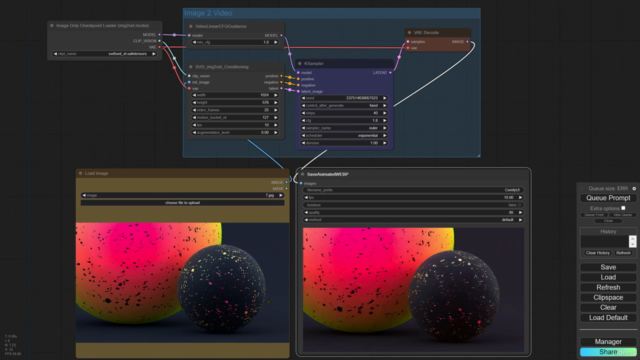Viewport: 640px width, 360px height.
Task: Click init_image input socket on SVD conditioning
Action: point(189,82)
